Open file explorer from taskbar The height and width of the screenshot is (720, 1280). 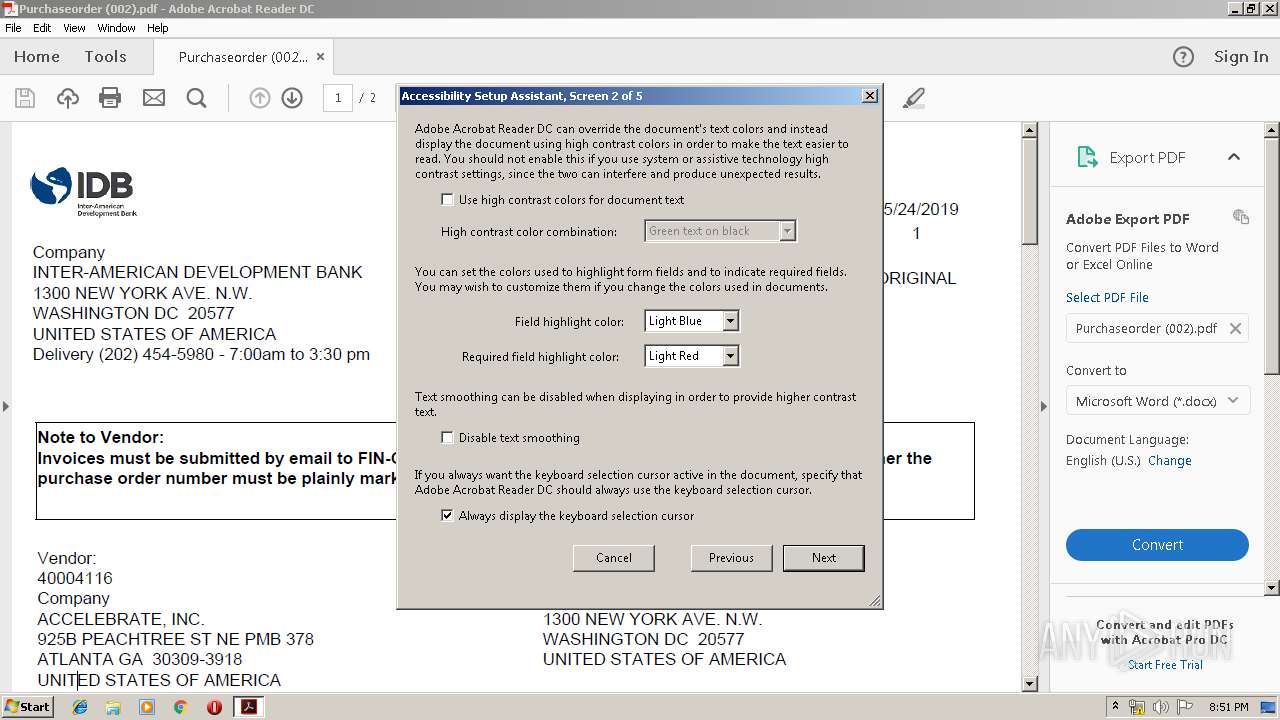(113, 707)
